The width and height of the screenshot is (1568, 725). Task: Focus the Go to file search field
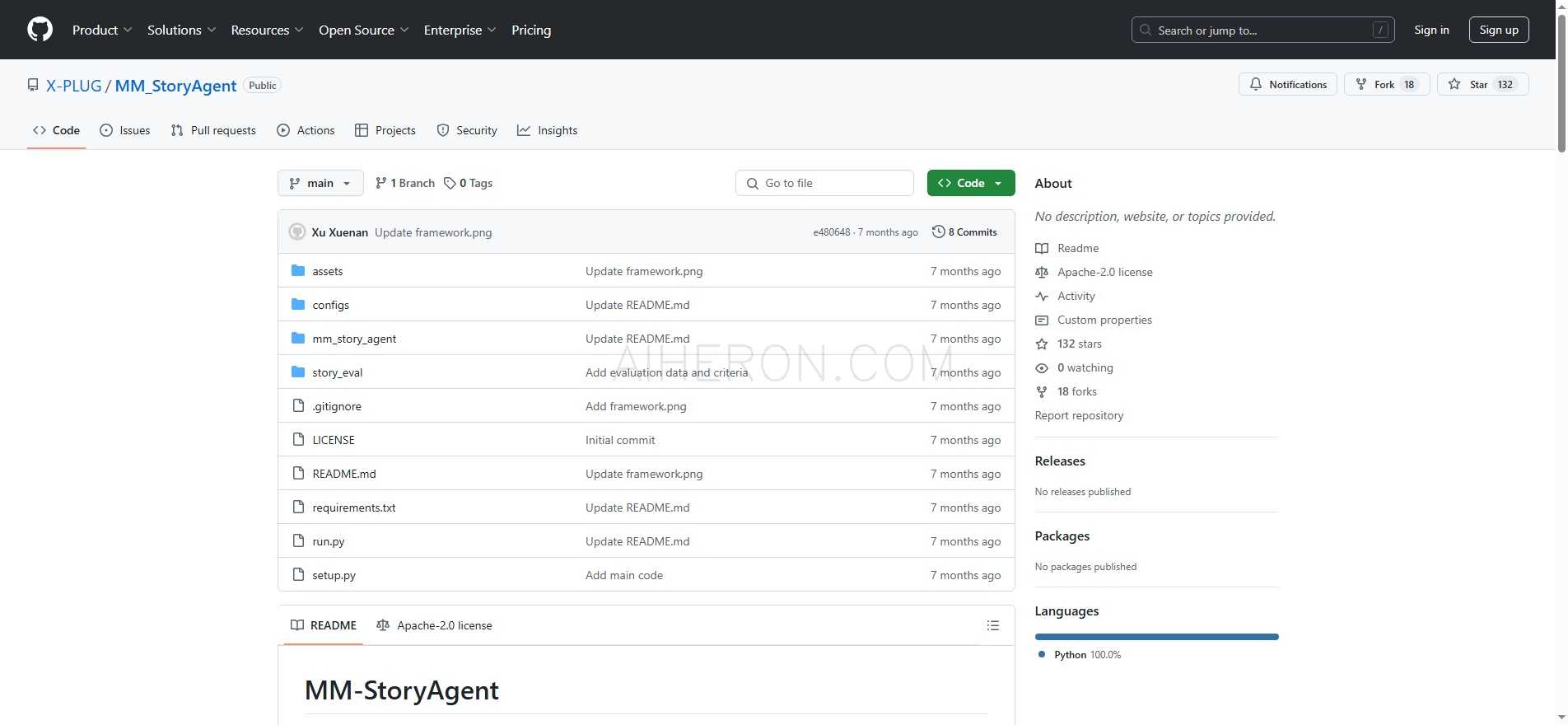824,183
